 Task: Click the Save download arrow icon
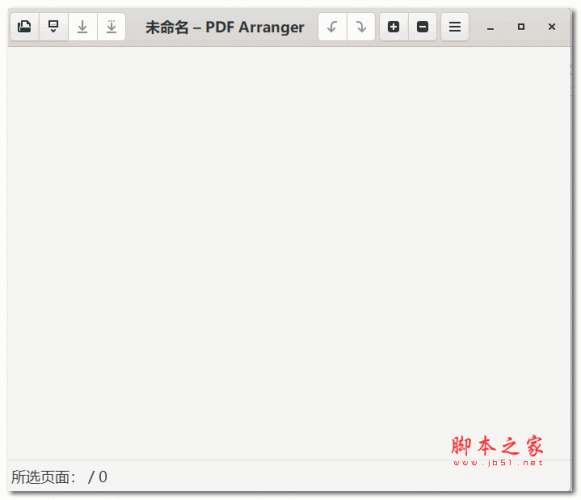[83, 27]
